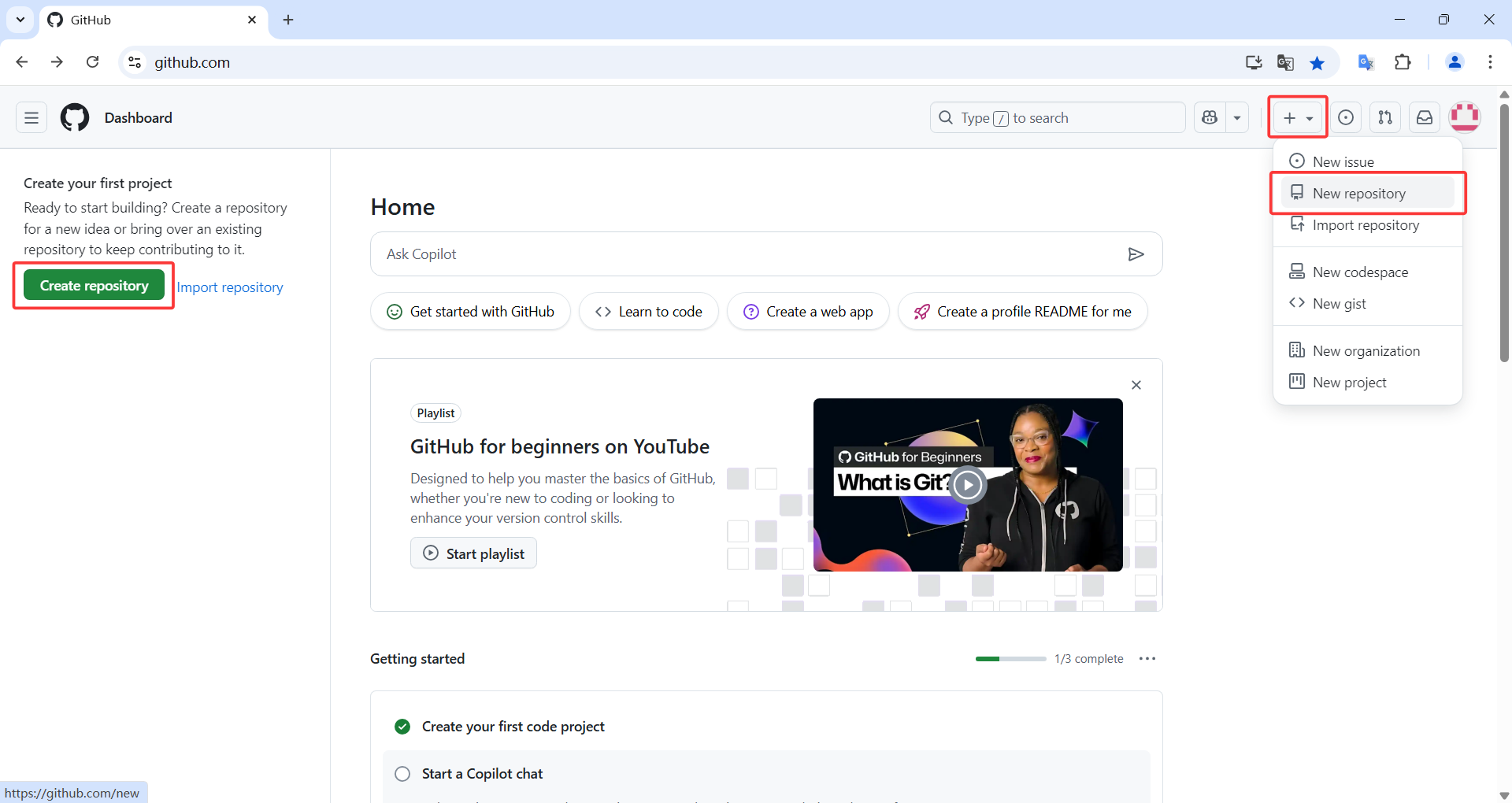Image resolution: width=1512 pixels, height=803 pixels.
Task: Open the Copilot chat icon
Action: point(1210,117)
